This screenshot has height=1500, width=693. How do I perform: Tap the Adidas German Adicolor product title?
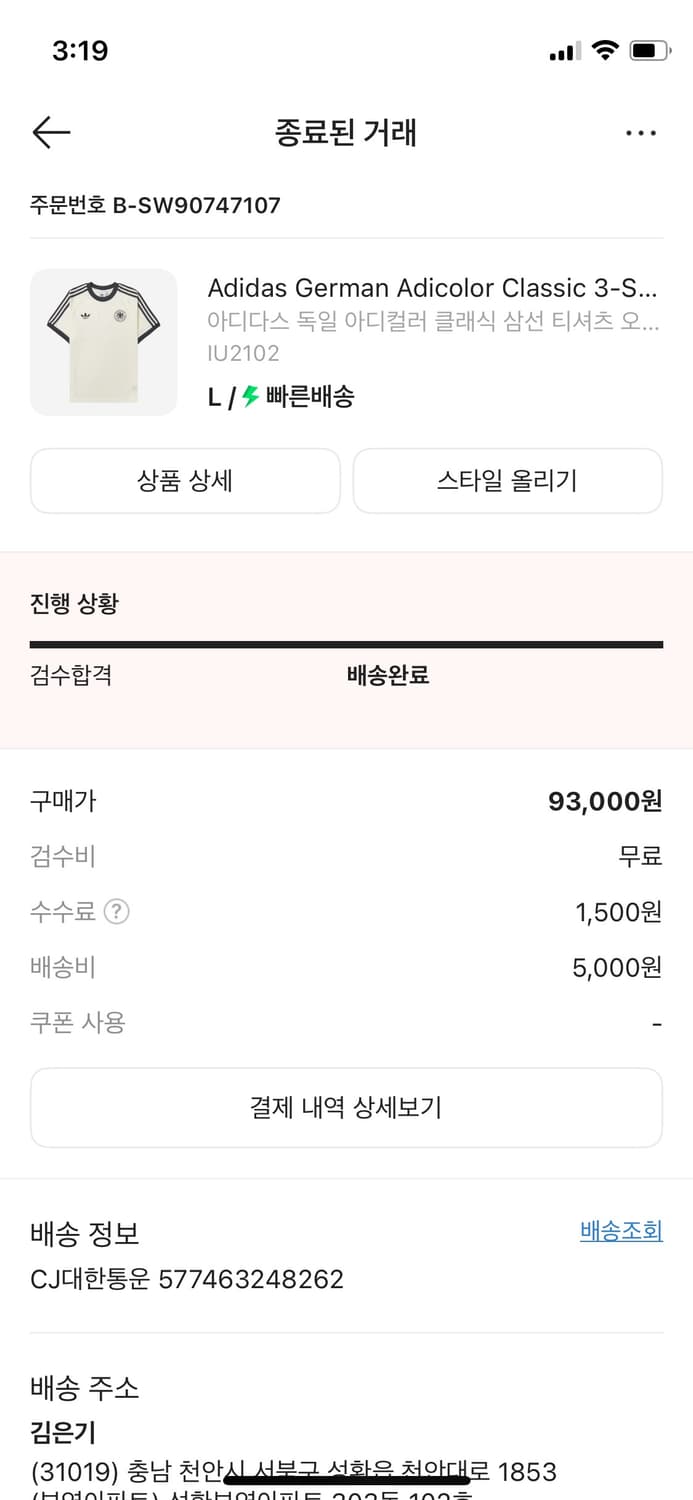[432, 288]
